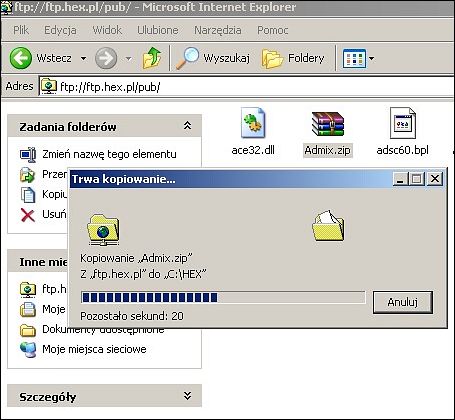Click the copy progress bar

pyautogui.click(x=223, y=297)
